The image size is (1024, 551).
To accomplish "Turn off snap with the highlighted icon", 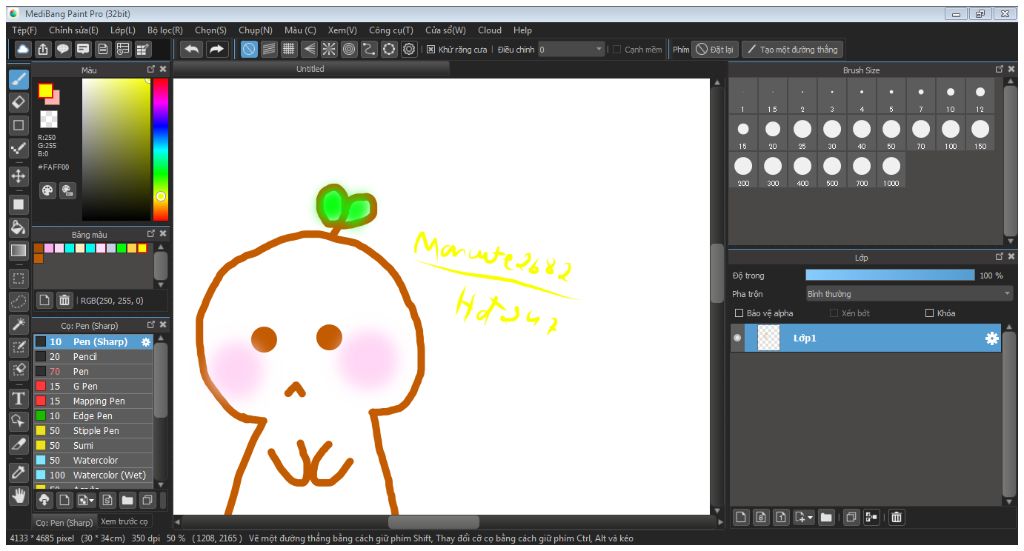I will pyautogui.click(x=249, y=50).
